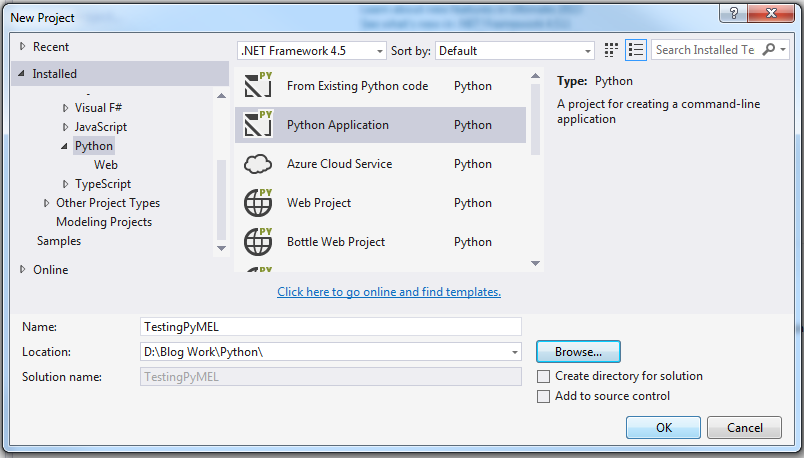Click the template list scrollbar thumb
The width and height of the screenshot is (804, 458).
point(535,119)
